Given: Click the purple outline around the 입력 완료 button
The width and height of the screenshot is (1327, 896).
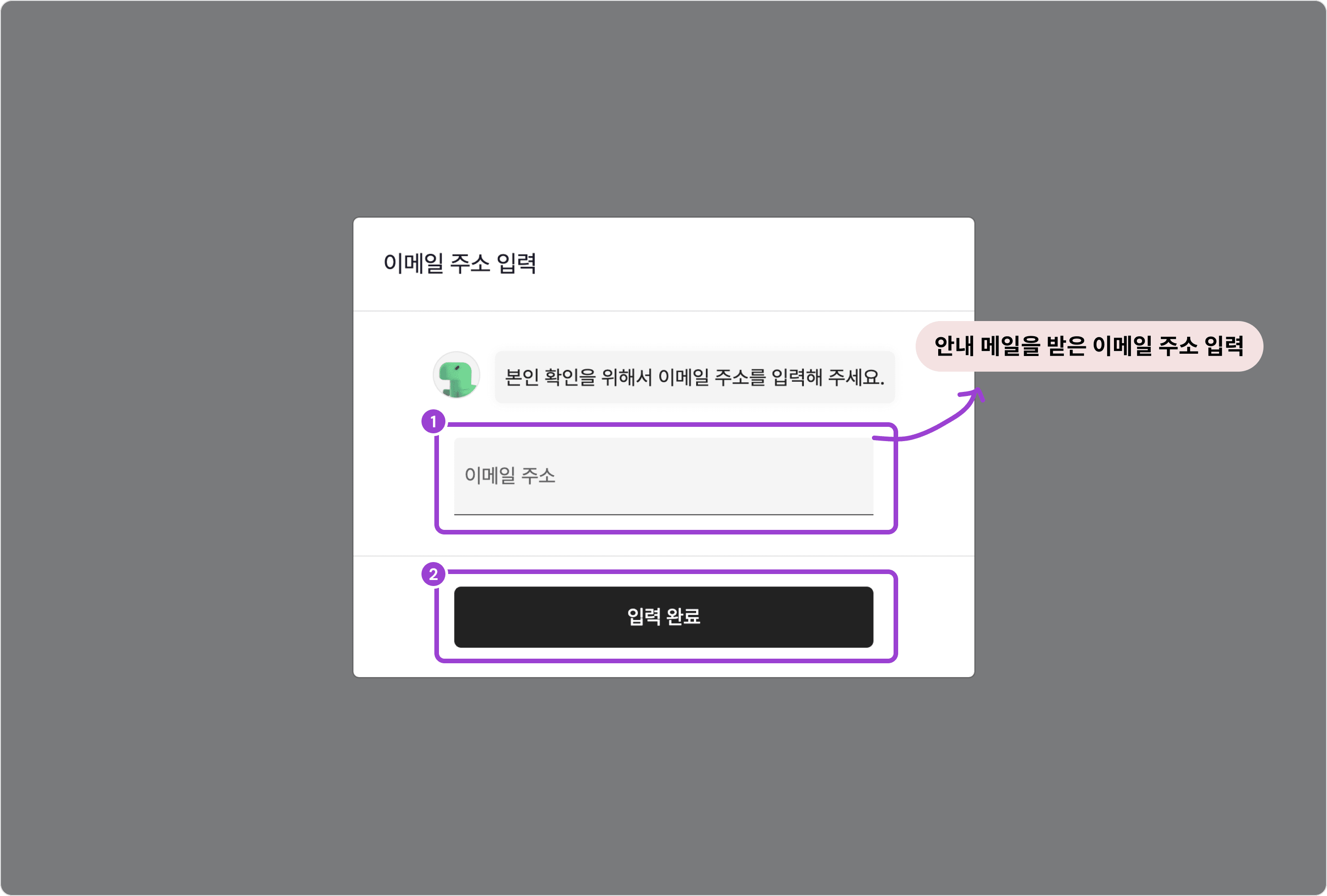Looking at the screenshot, I should (666, 661).
